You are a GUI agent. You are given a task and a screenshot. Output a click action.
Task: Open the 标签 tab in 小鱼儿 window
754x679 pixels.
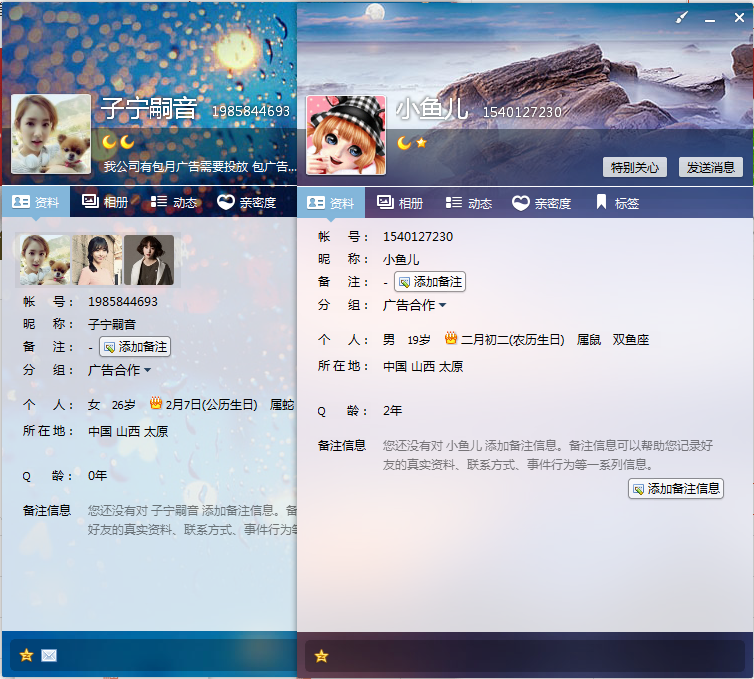pos(617,203)
